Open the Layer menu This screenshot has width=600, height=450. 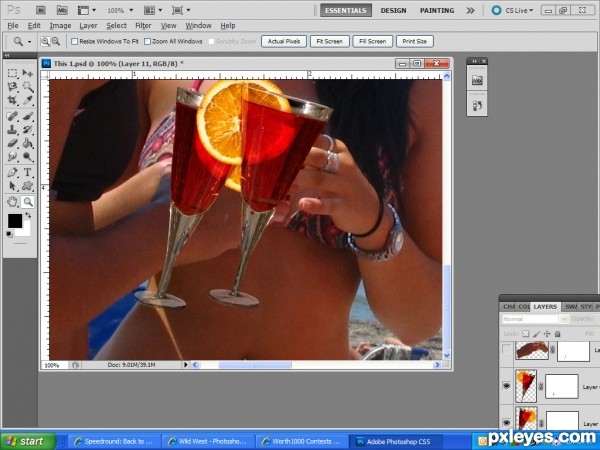(x=88, y=26)
